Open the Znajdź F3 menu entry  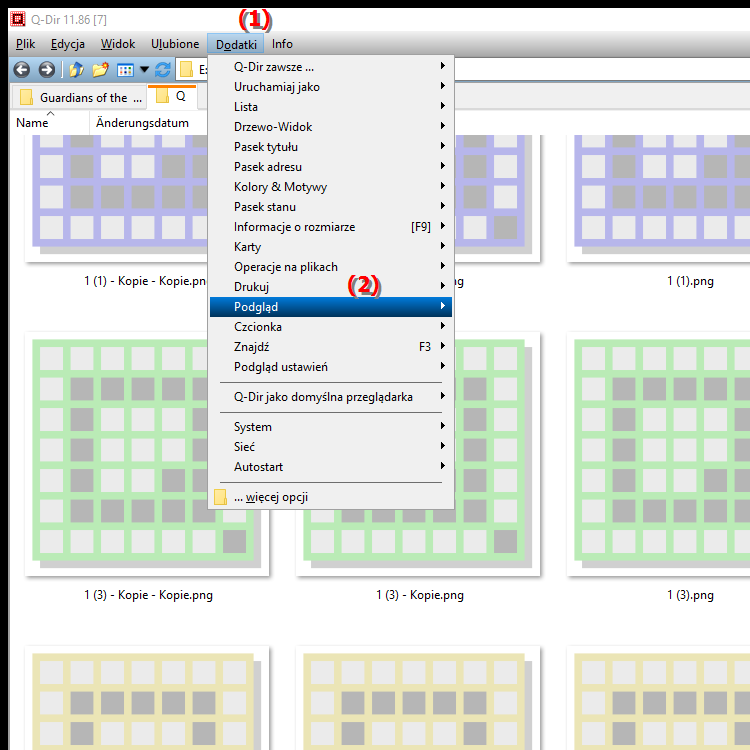[x=331, y=347]
